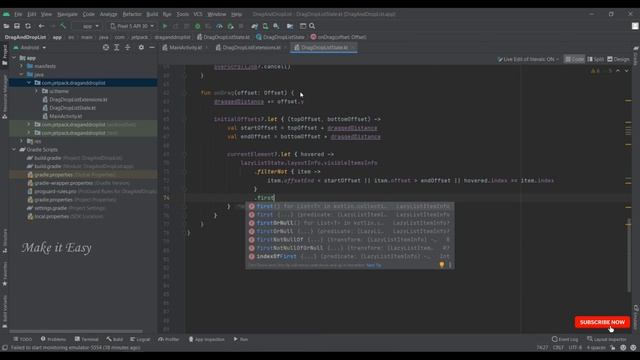Open the Terminal tool window
640x360 pixels.
point(87,339)
